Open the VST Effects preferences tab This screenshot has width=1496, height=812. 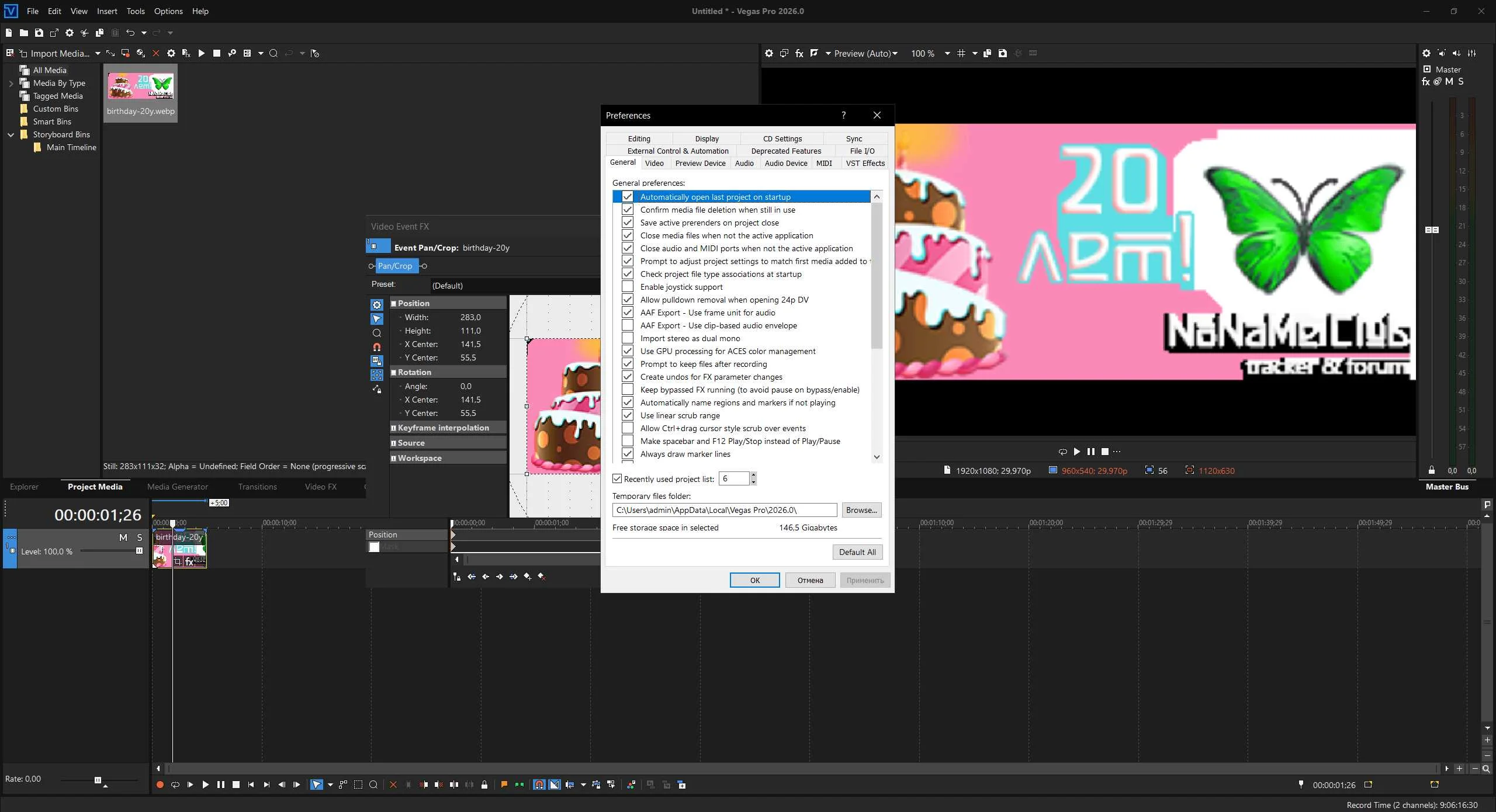[865, 164]
